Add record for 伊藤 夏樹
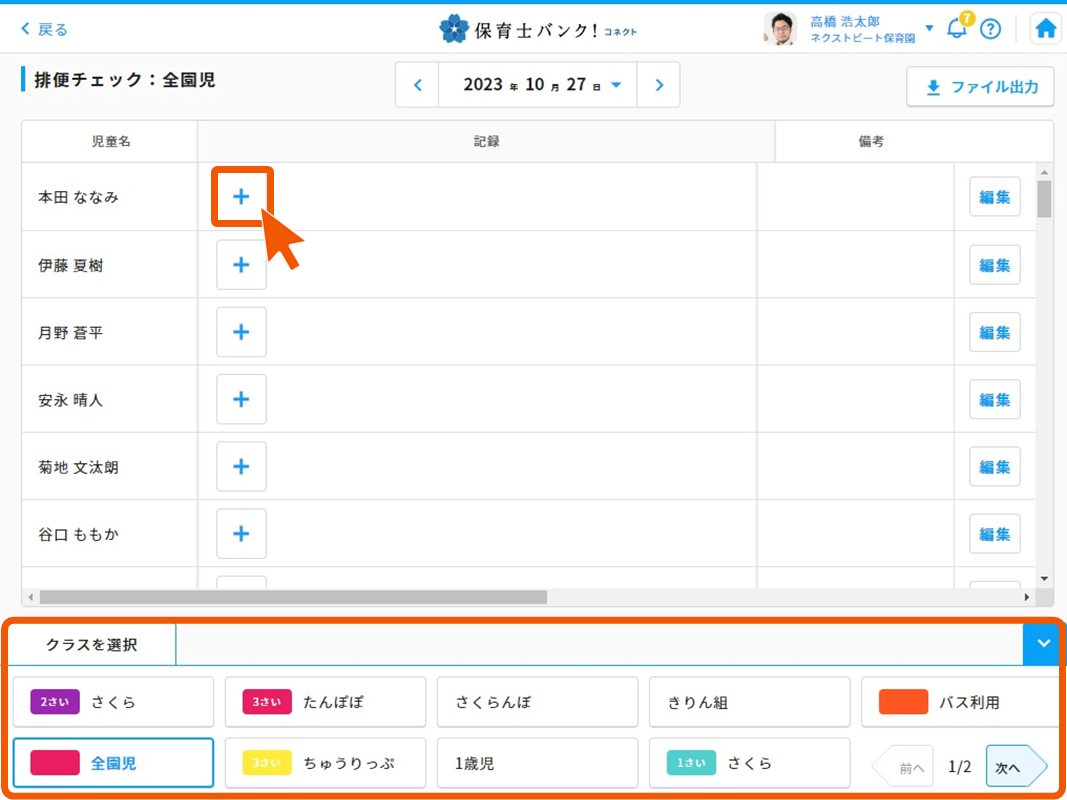The height and width of the screenshot is (800, 1067). pyautogui.click(x=241, y=265)
